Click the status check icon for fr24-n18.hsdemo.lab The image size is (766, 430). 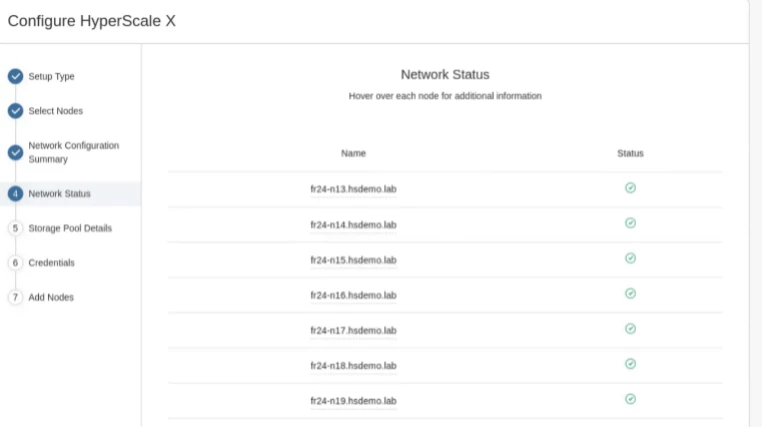tap(630, 364)
